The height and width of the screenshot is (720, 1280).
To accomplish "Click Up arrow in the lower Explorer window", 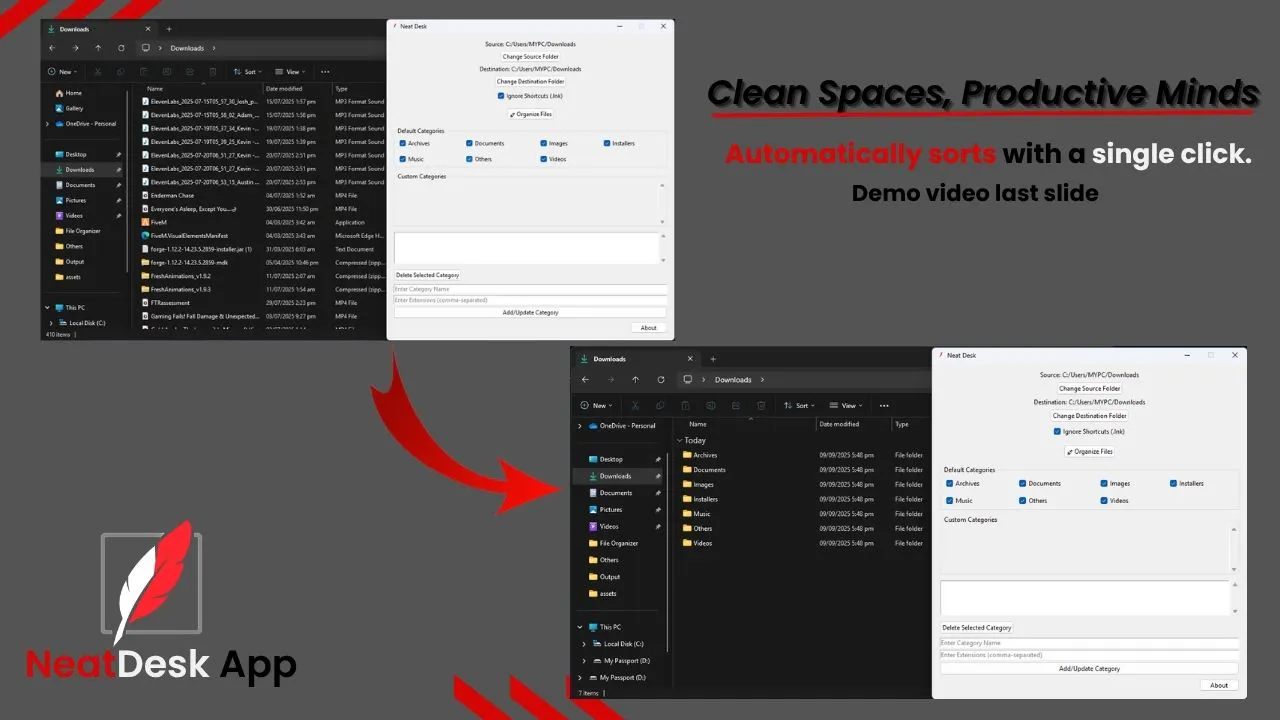I will tap(635, 380).
